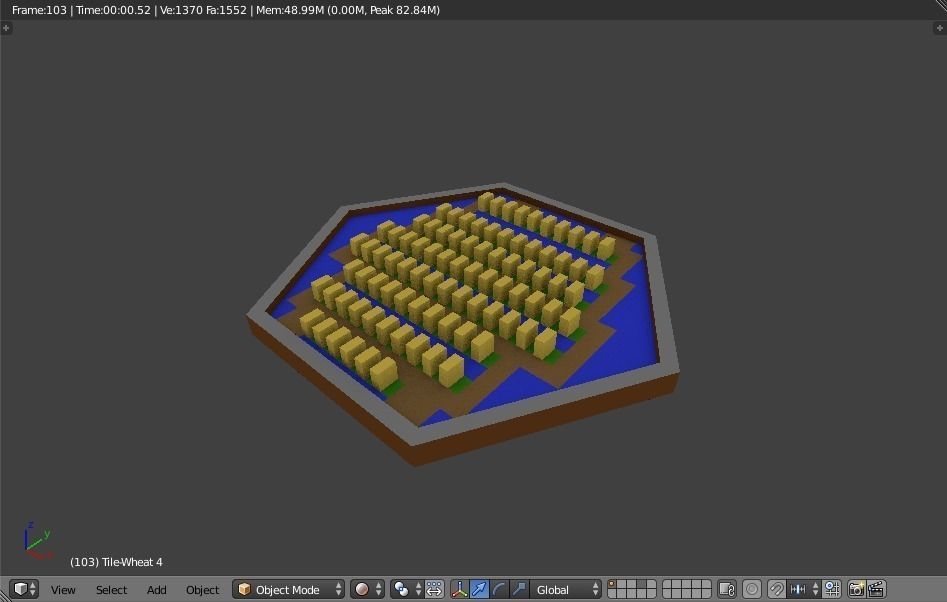Select the scale manipulator icon
The width and height of the screenshot is (947, 602).
[x=518, y=589]
